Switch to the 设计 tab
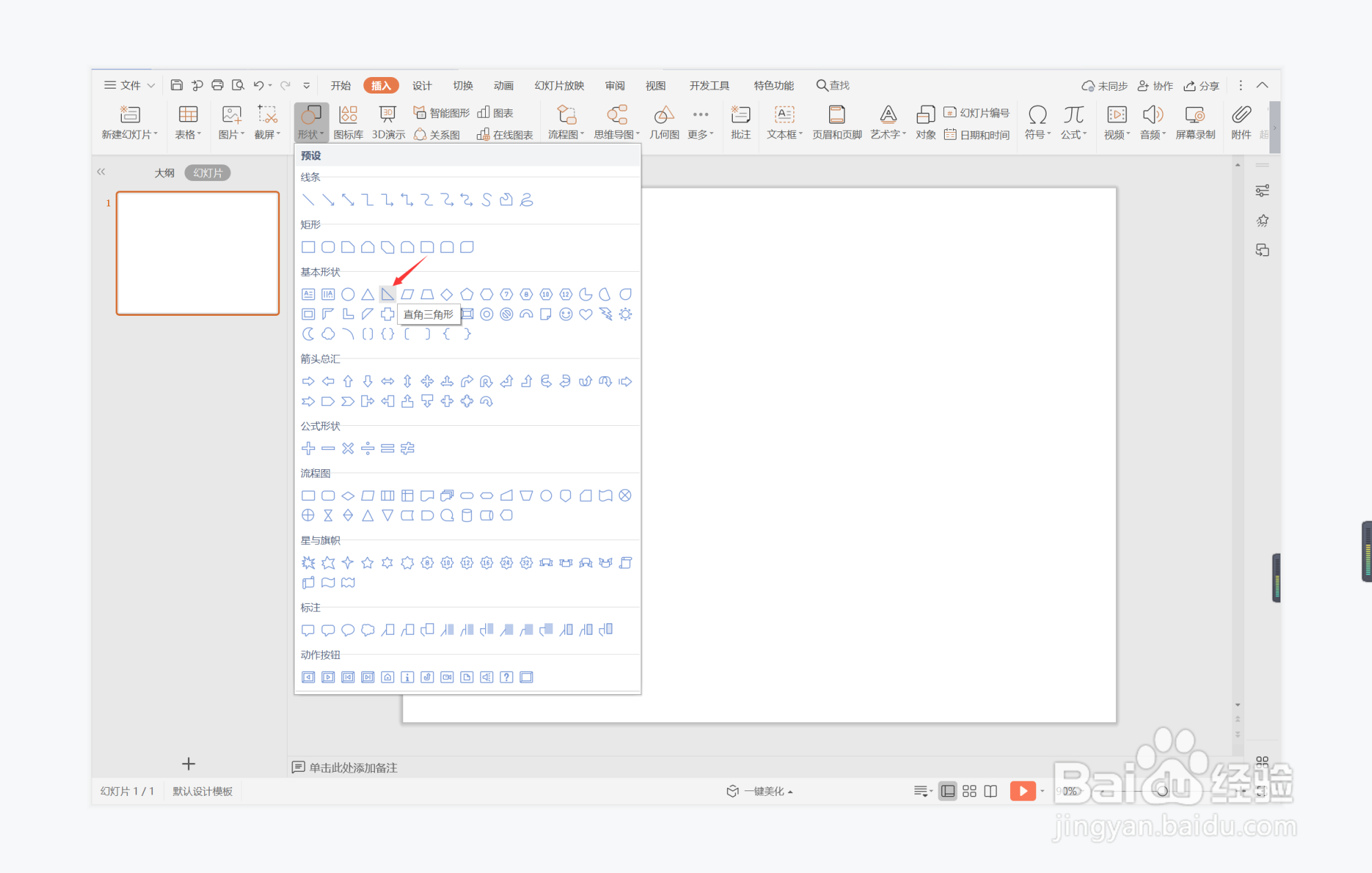The image size is (1372, 873). point(422,85)
